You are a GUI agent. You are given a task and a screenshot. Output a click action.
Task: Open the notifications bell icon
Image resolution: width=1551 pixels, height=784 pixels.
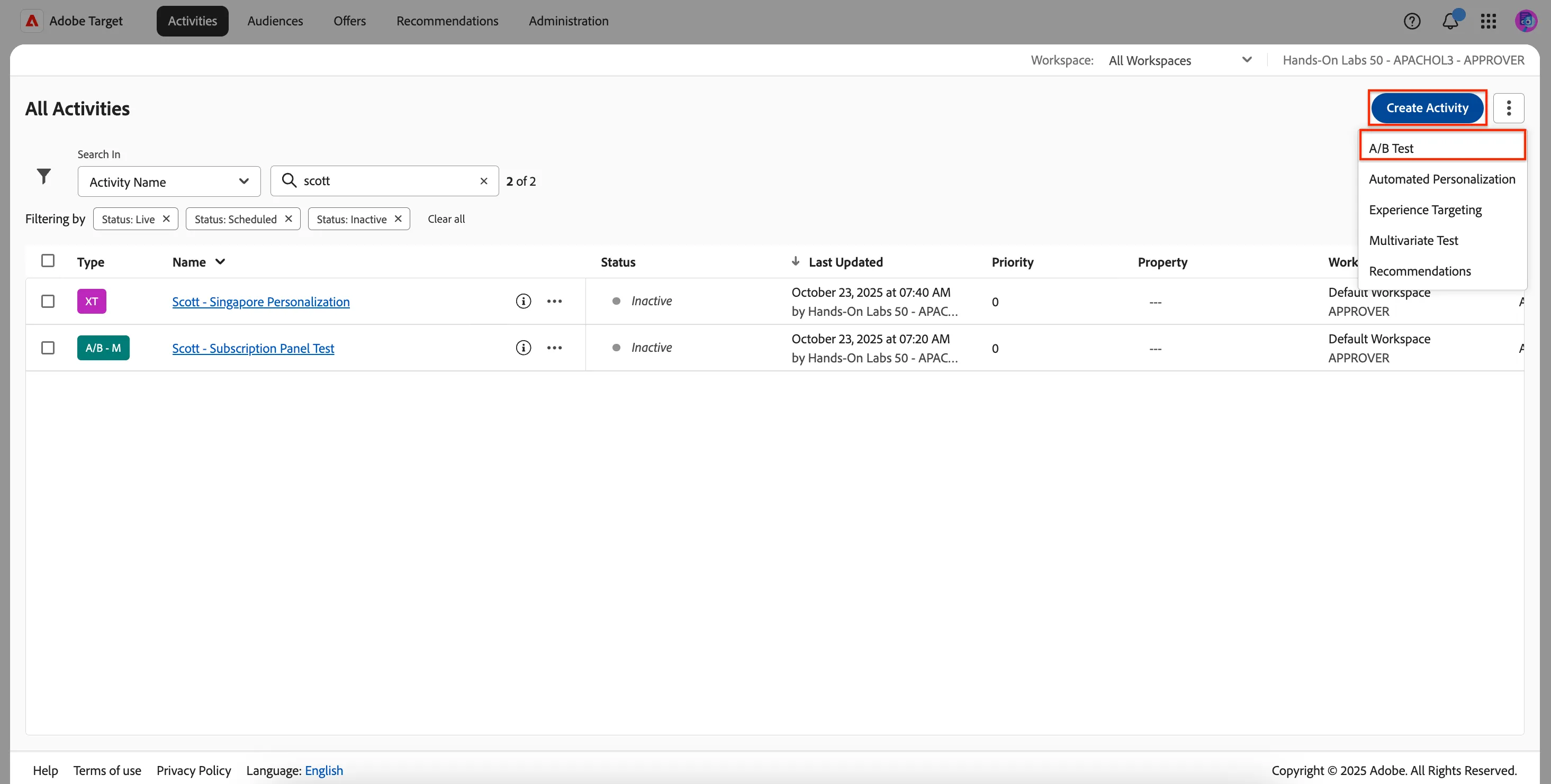(1450, 21)
